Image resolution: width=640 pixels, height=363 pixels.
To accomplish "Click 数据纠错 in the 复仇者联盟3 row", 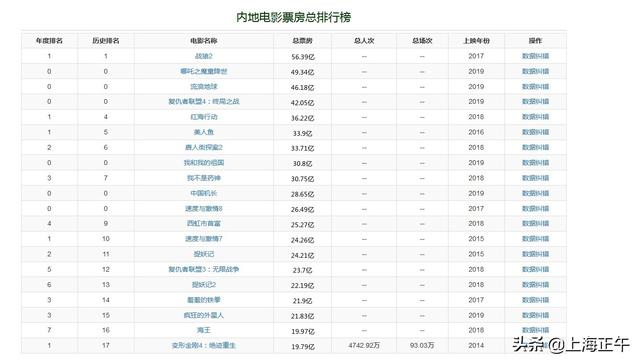I will tap(535, 269).
